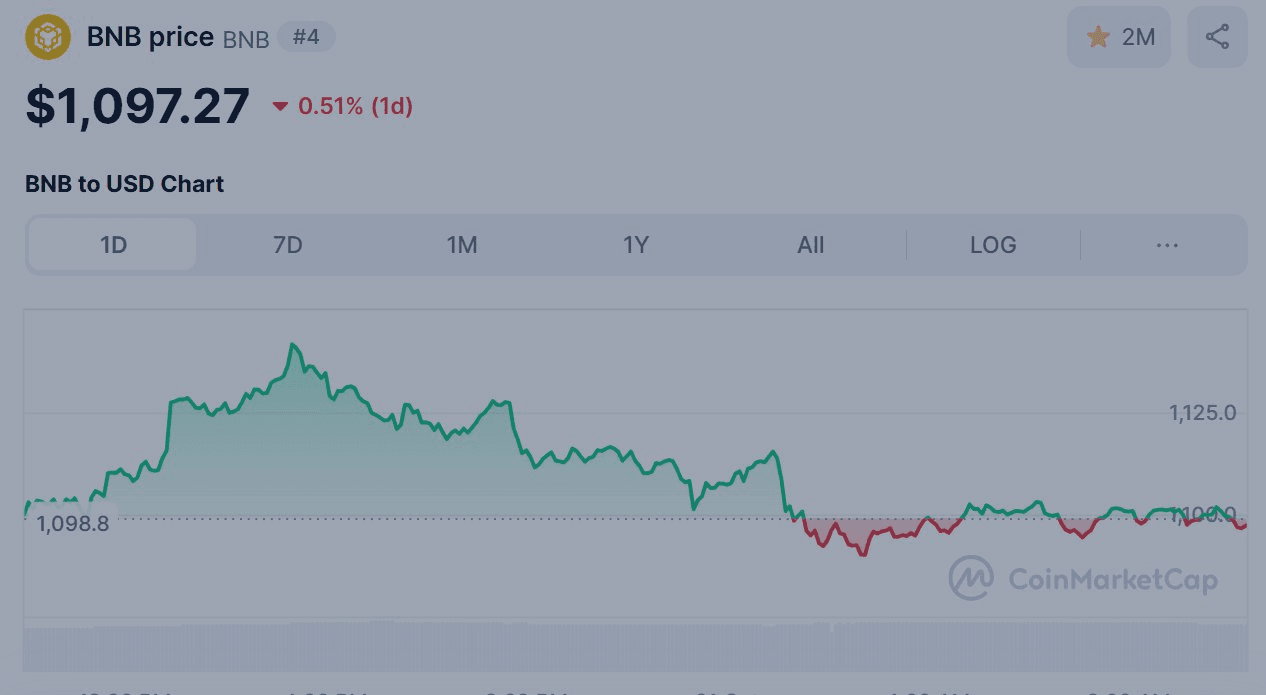Add BNB to watchlist via star icon
This screenshot has height=695, width=1266.
coord(1099,38)
